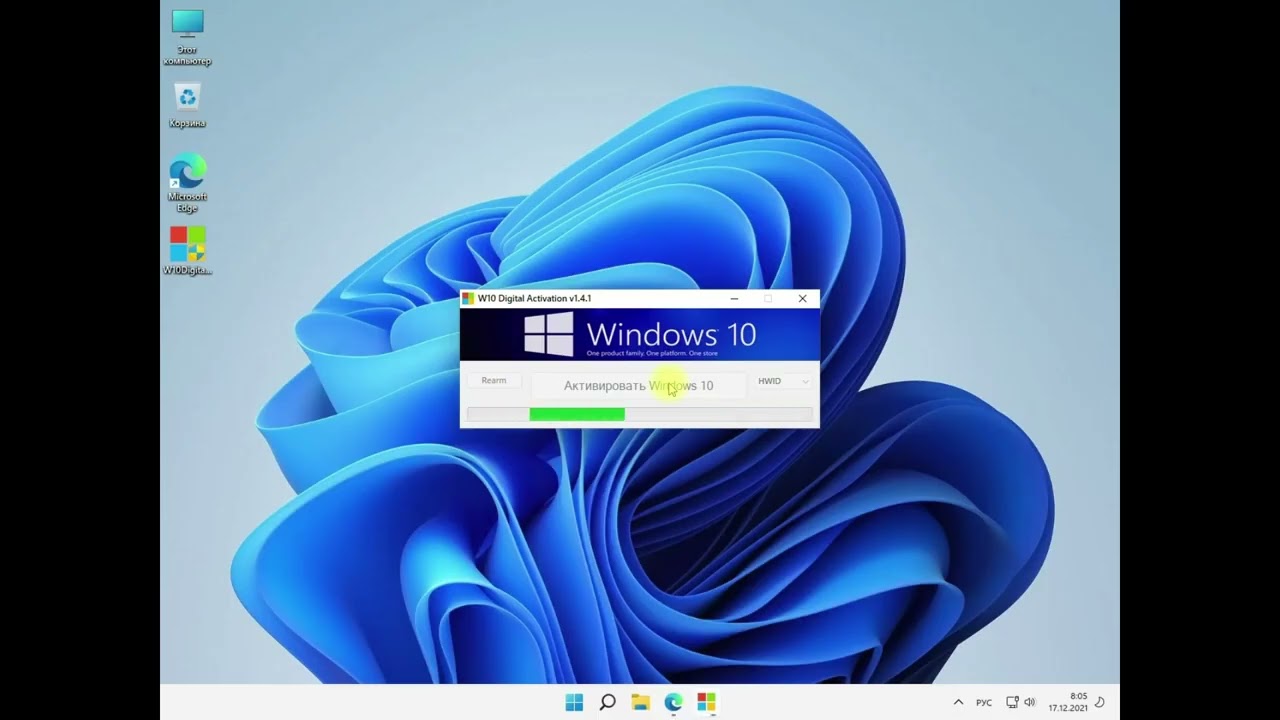Viewport: 1280px width, 720px height.
Task: Click the Rearm button
Action: point(494,381)
